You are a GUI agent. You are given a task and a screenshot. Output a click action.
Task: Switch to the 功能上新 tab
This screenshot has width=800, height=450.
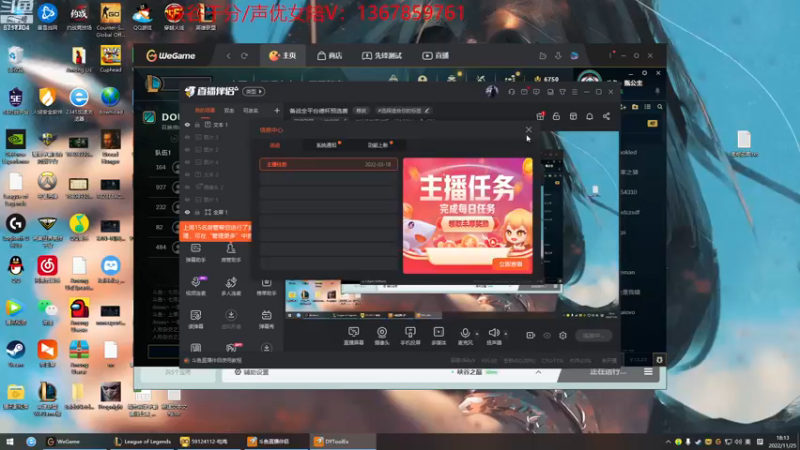click(x=379, y=145)
